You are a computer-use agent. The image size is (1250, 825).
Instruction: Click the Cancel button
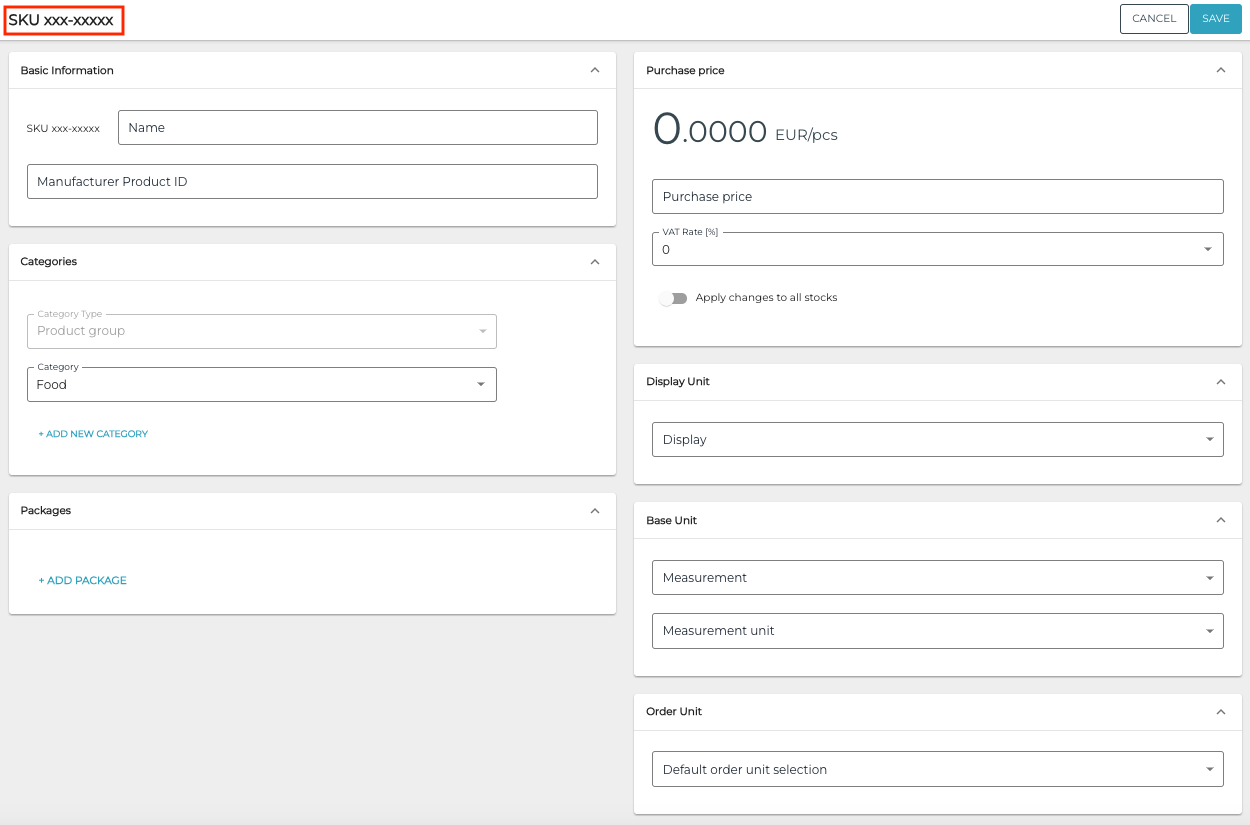[x=1154, y=19]
